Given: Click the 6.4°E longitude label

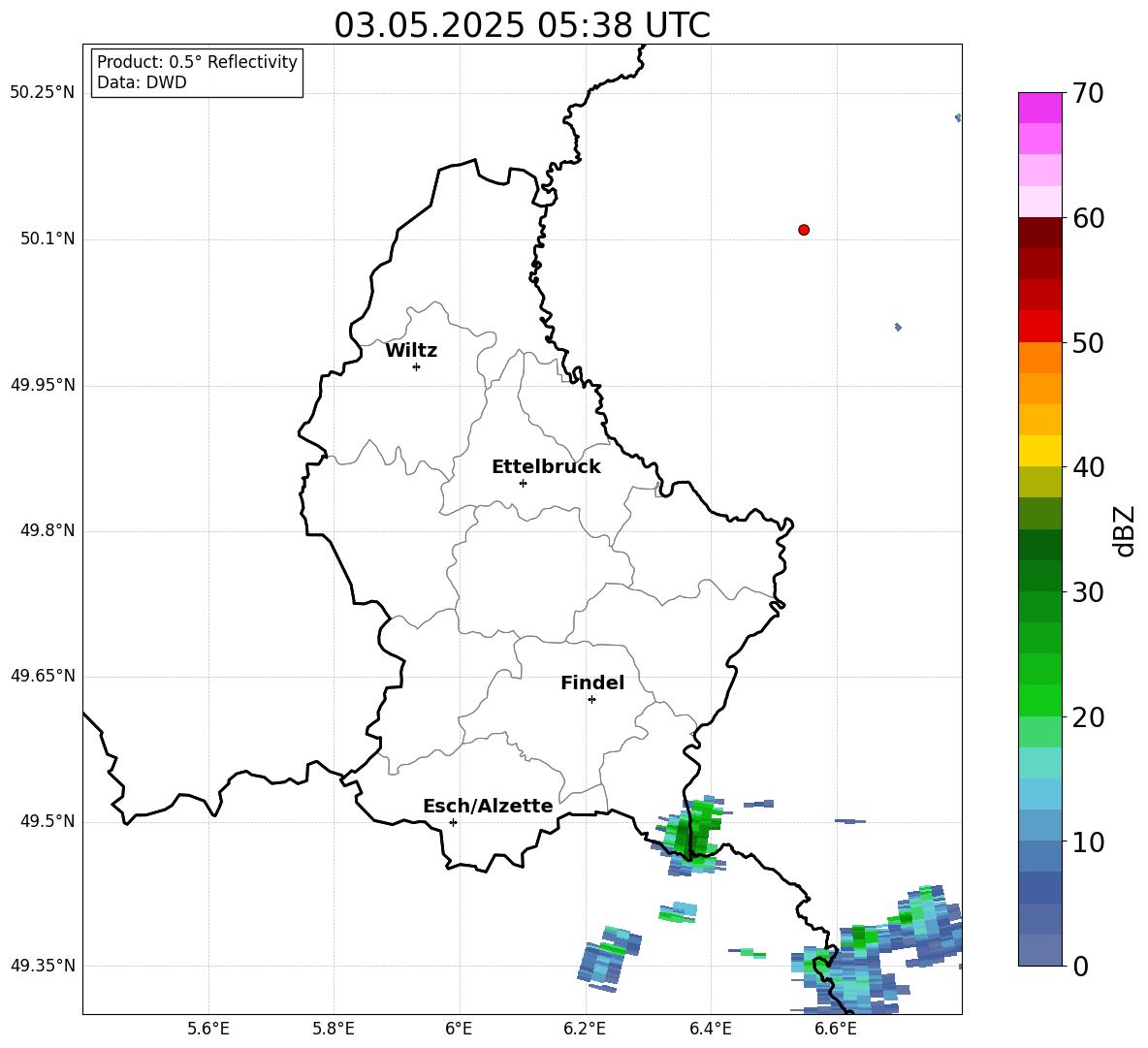Looking at the screenshot, I should click(x=710, y=1029).
